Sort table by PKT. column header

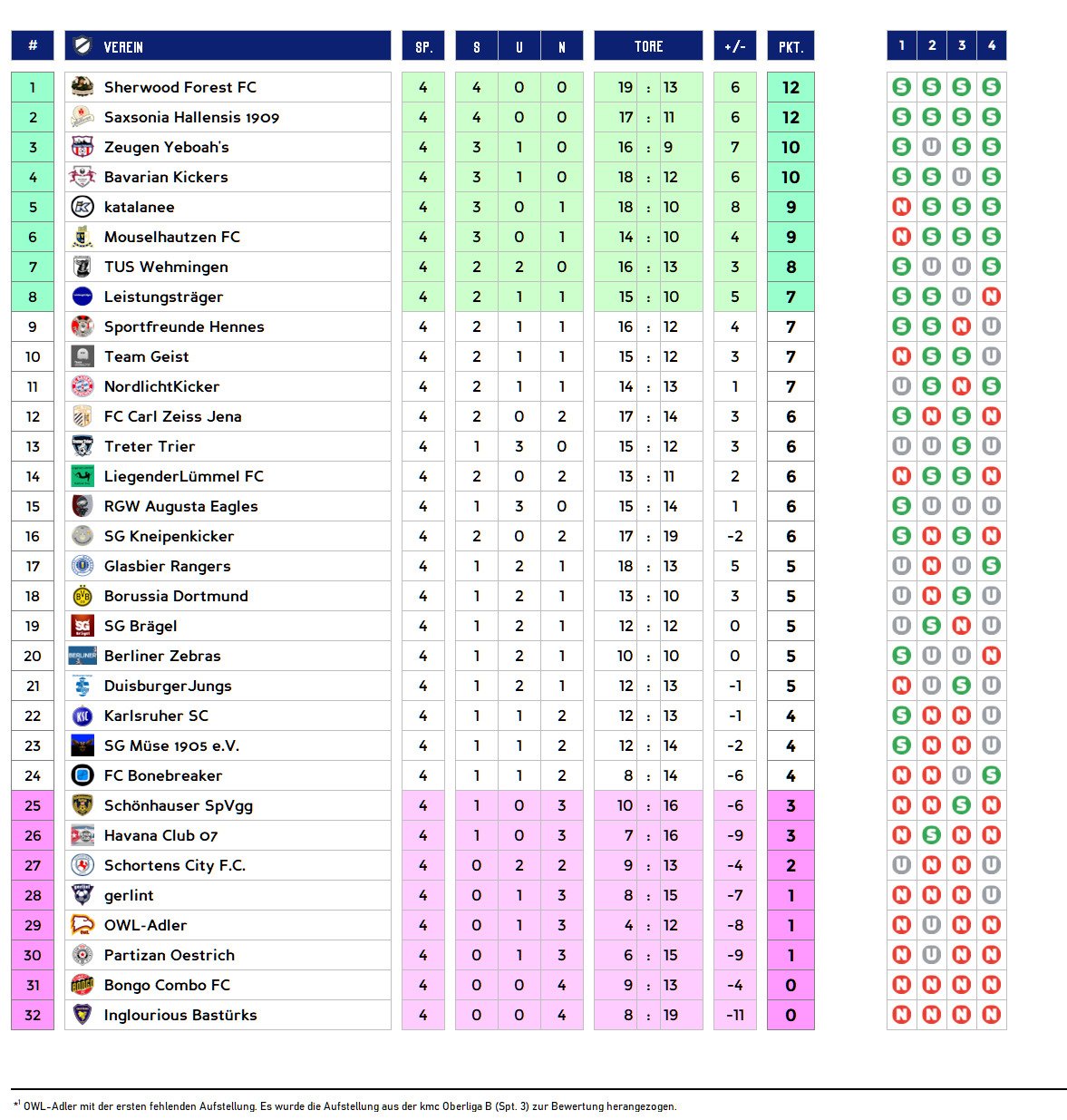click(791, 46)
